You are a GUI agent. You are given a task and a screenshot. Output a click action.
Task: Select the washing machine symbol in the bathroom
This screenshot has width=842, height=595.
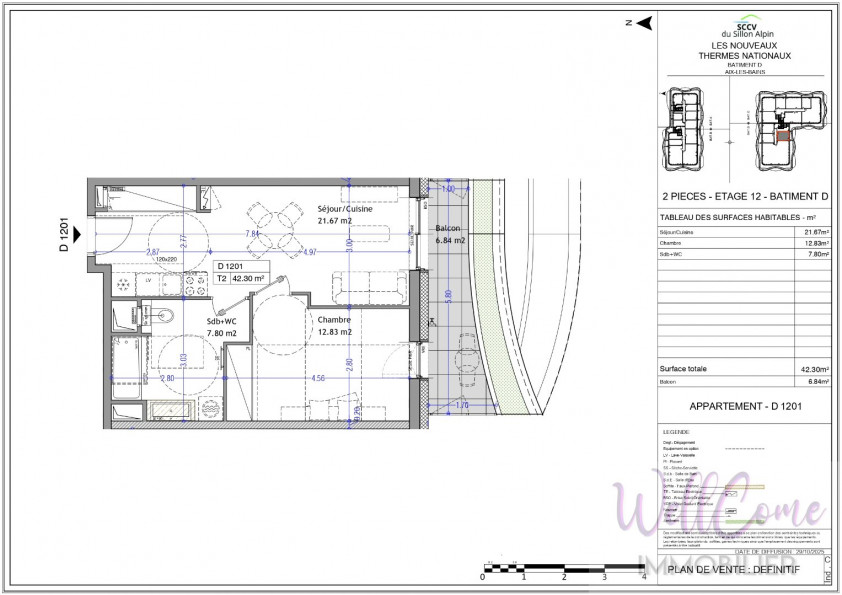210,408
